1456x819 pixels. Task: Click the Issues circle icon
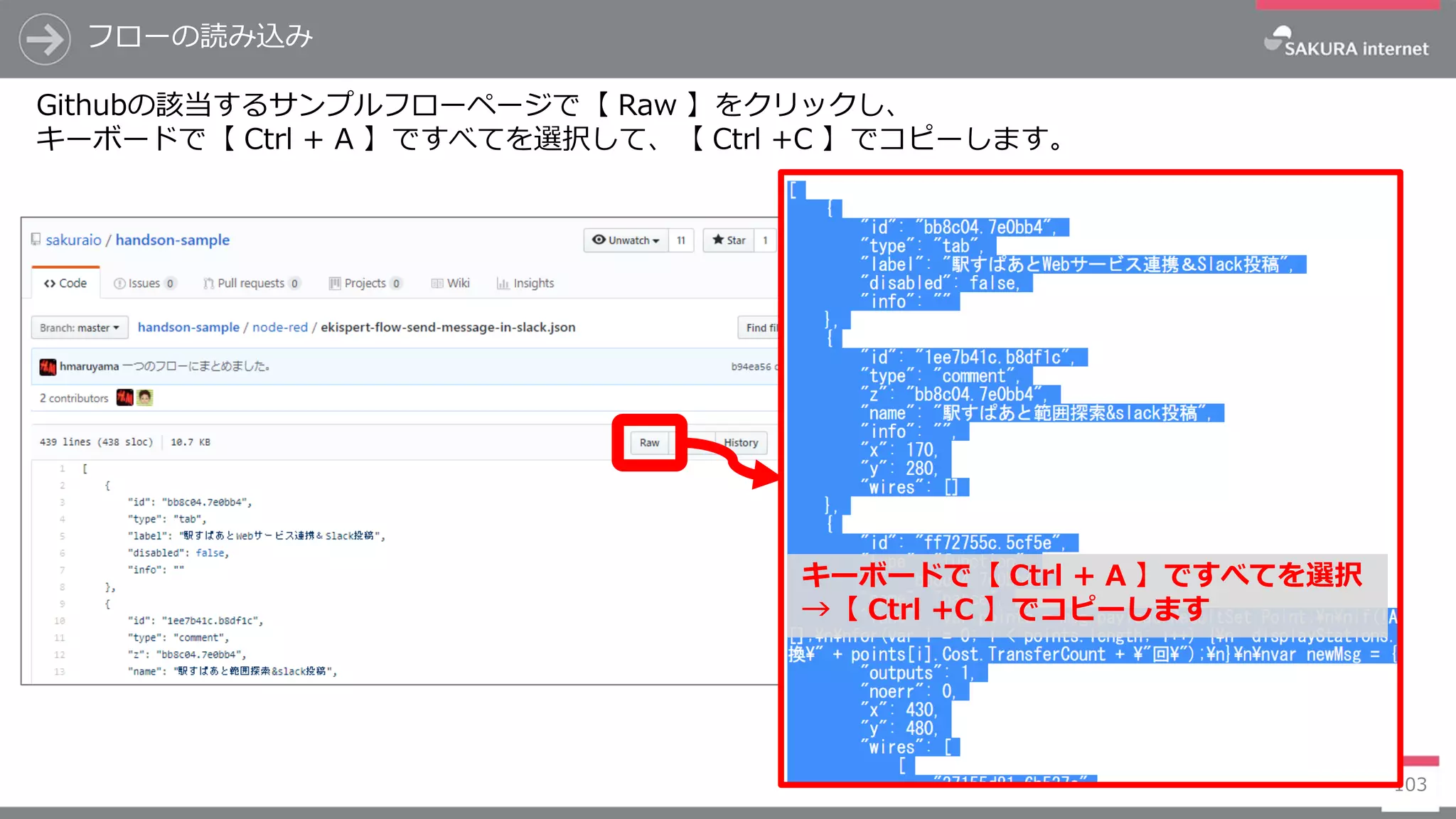coord(119,284)
